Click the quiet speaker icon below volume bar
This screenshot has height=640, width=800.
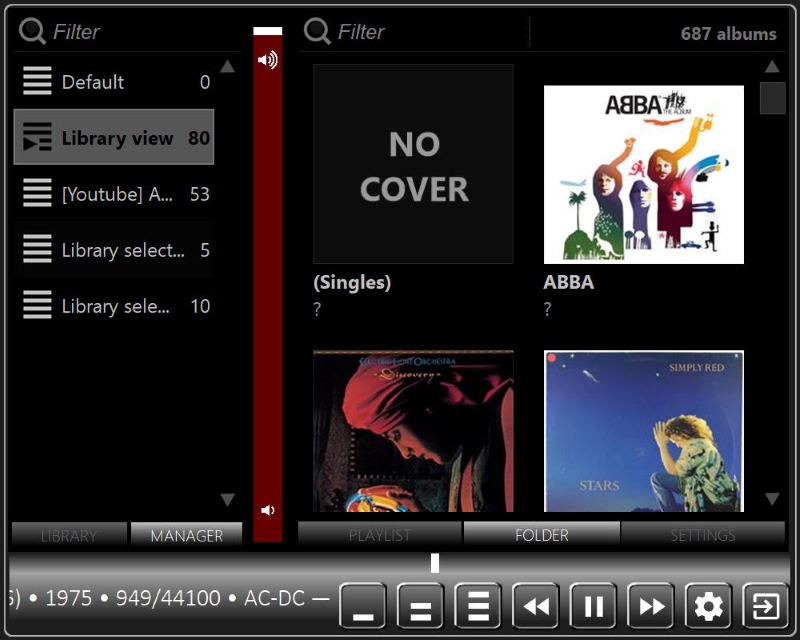267,511
